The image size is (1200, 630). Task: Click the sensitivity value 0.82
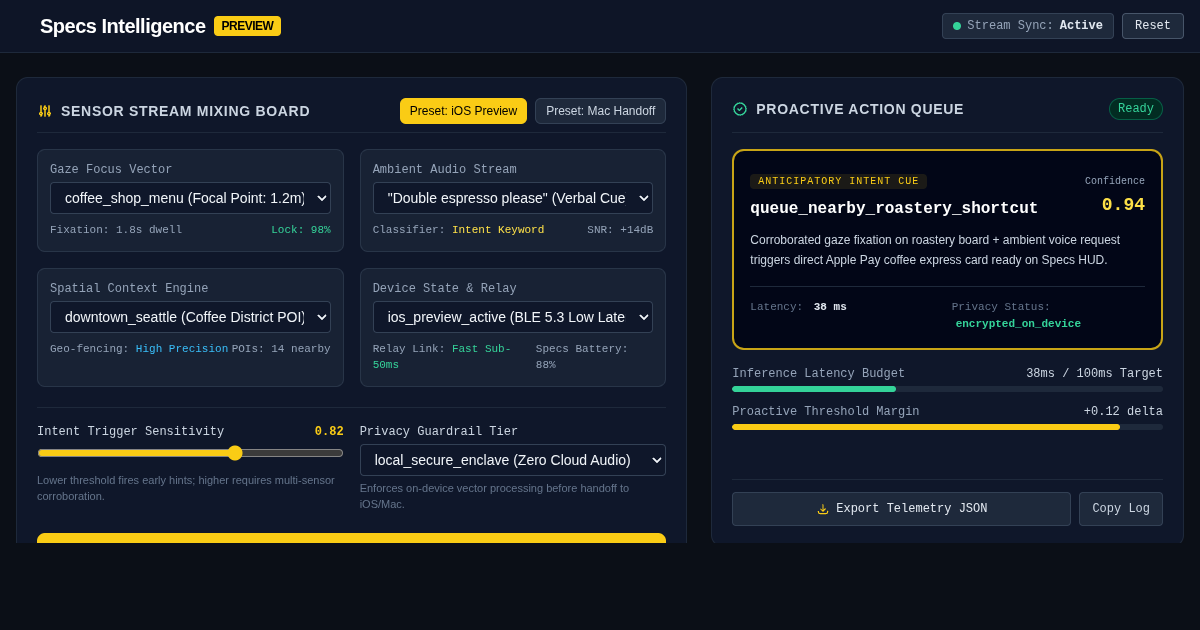point(329,432)
